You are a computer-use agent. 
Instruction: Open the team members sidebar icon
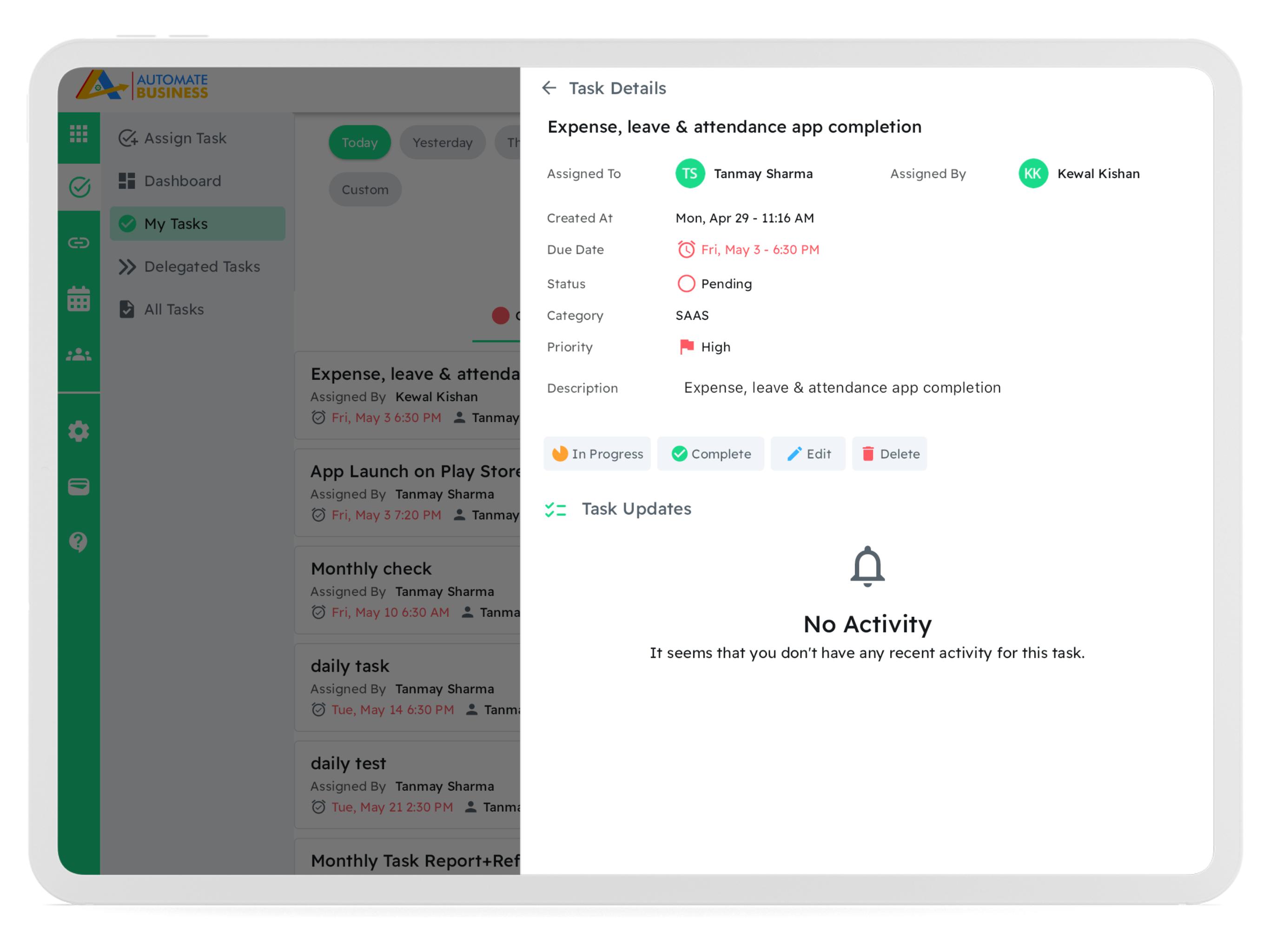tap(79, 355)
